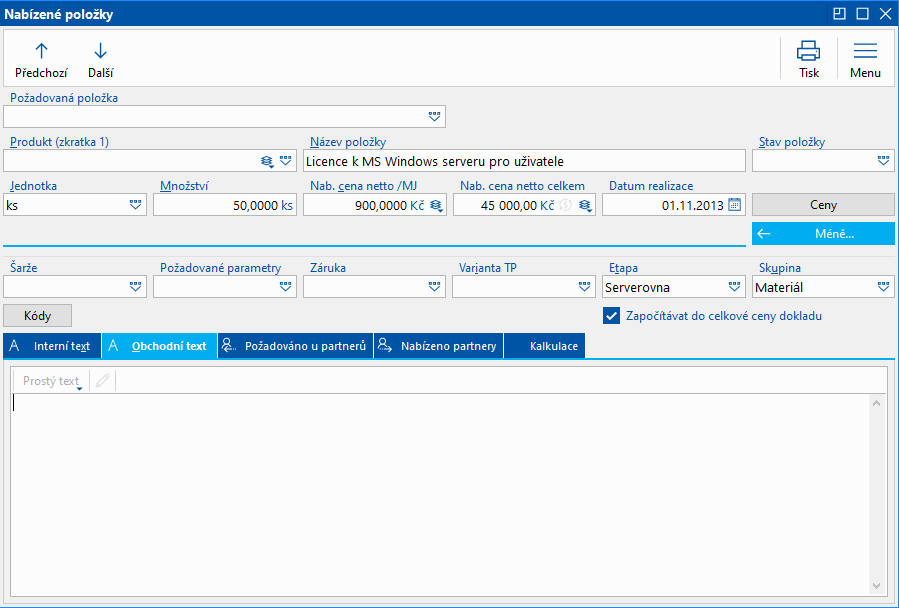Viewport: 899px width, 608px height.
Task: Open Požadováno u partnerů tab
Action: 295,346
